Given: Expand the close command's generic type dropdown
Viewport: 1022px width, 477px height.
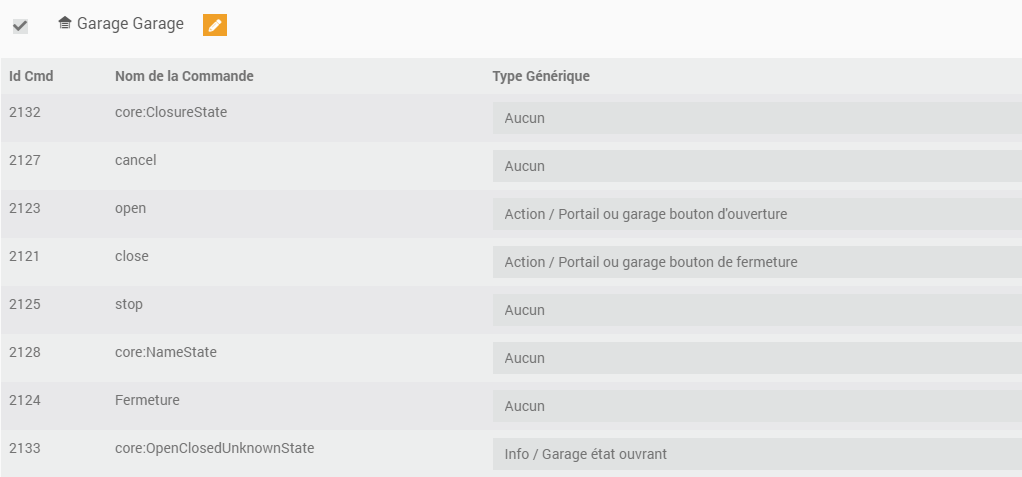Looking at the screenshot, I should pos(756,262).
